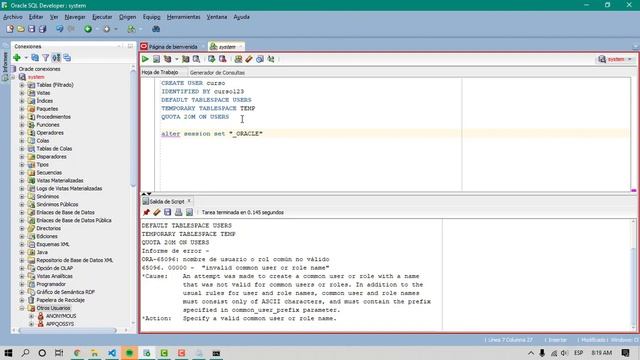The height and width of the screenshot is (360, 640).
Task: Switch to Generador de Consultas tab
Action: click(217, 73)
